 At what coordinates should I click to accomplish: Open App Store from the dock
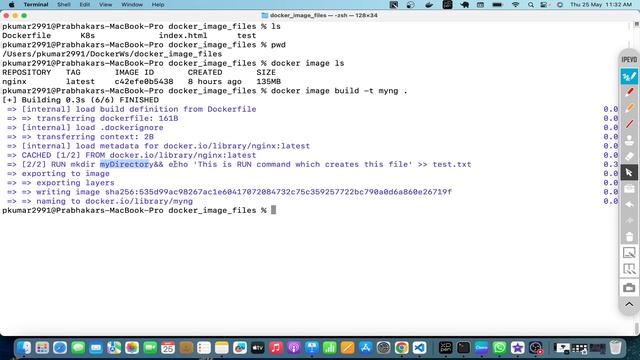click(365, 348)
